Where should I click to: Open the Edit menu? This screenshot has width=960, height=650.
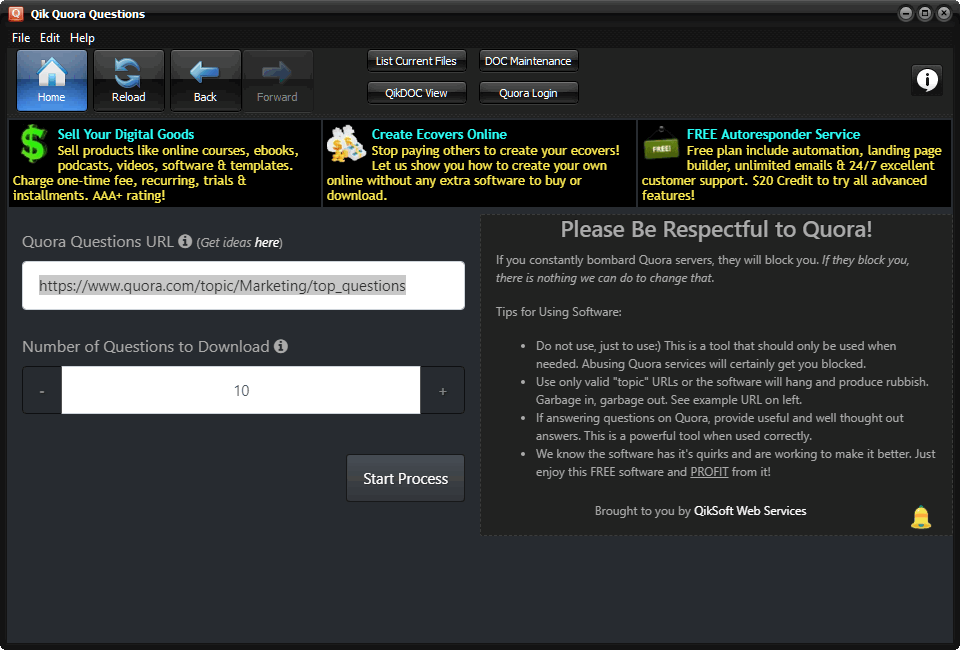[x=50, y=38]
